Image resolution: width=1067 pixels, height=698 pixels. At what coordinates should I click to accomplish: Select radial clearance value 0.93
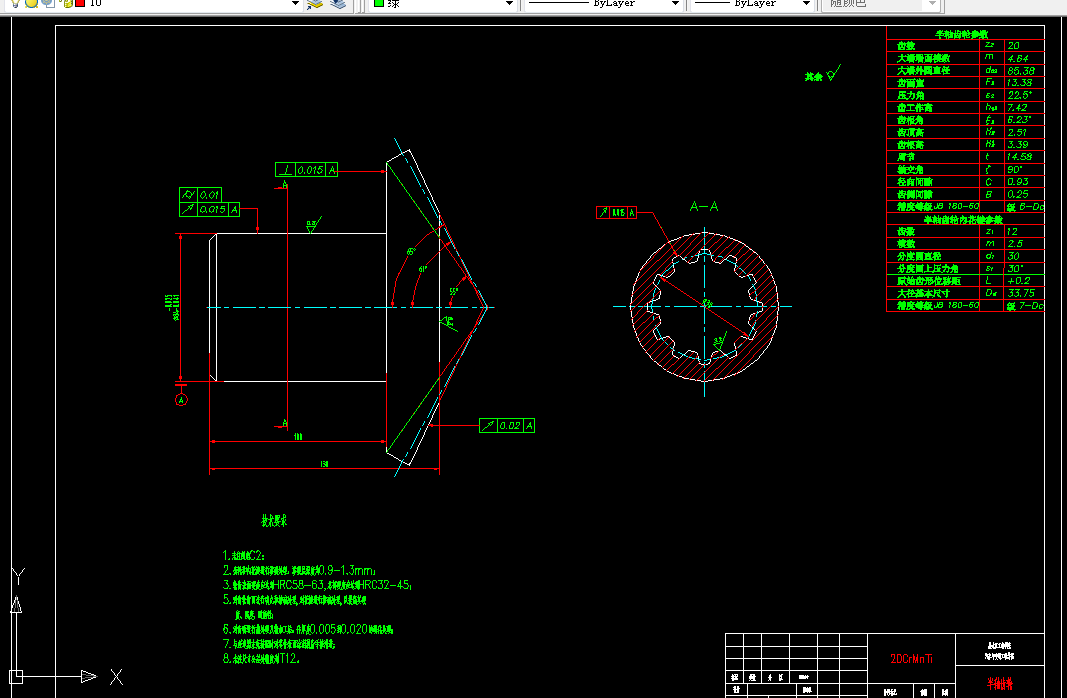click(1017, 182)
